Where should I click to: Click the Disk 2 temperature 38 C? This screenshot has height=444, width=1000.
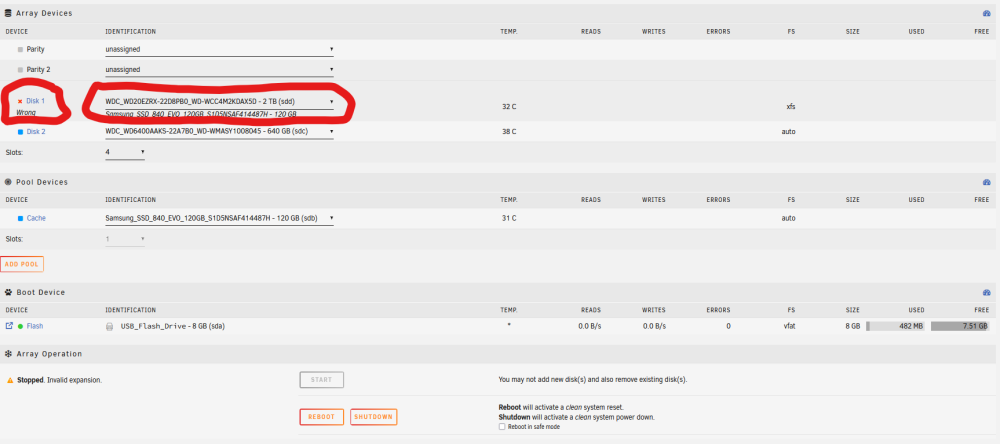point(509,131)
